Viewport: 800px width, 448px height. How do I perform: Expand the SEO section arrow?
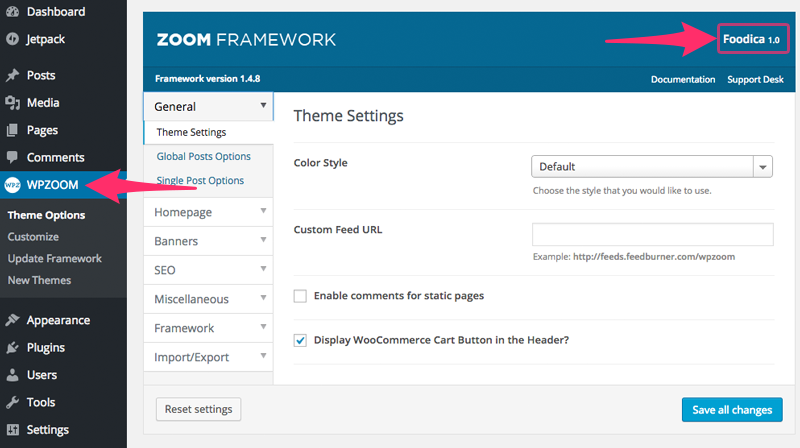(263, 269)
